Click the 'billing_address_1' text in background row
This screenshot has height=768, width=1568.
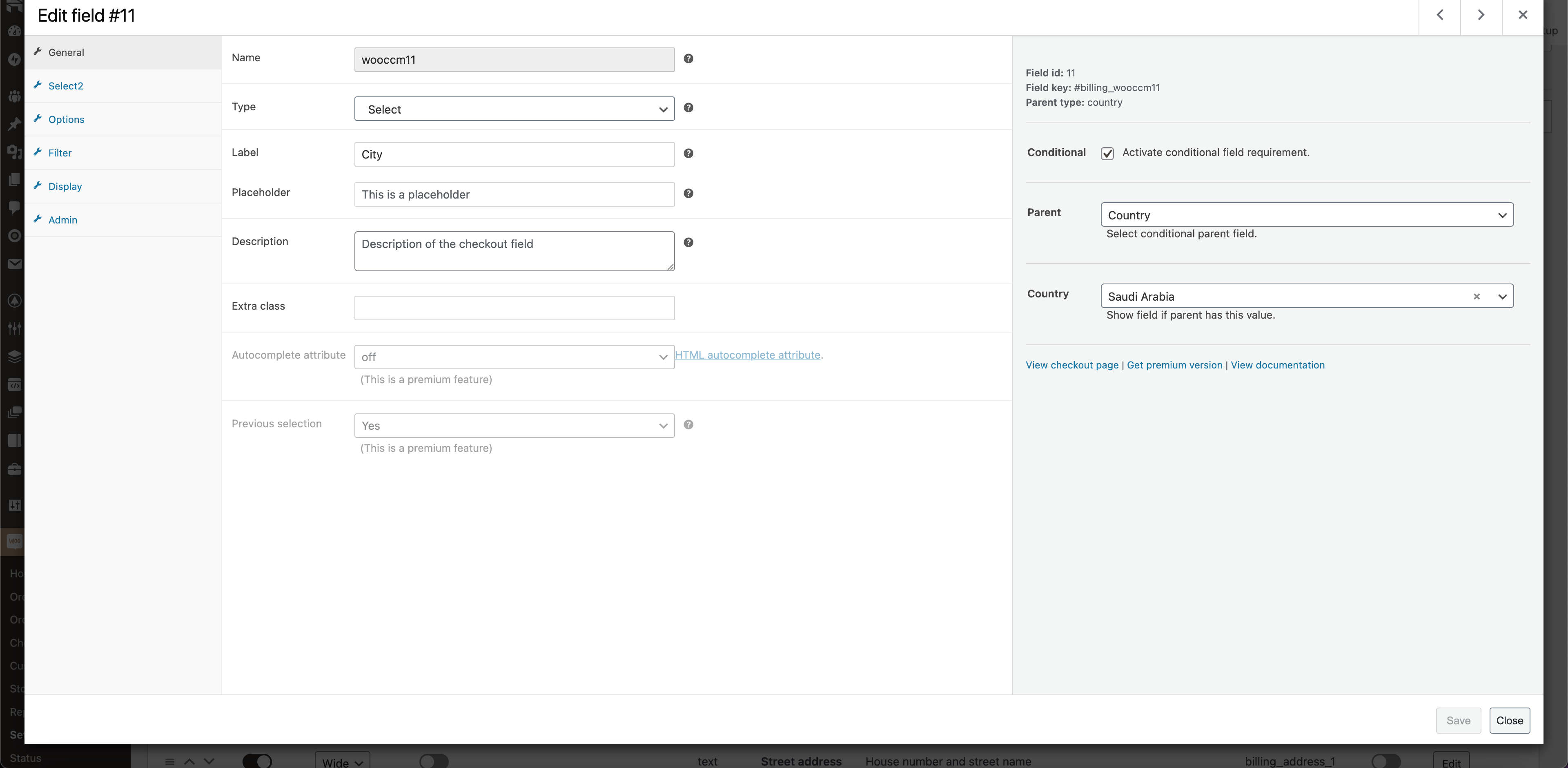tap(1289, 761)
